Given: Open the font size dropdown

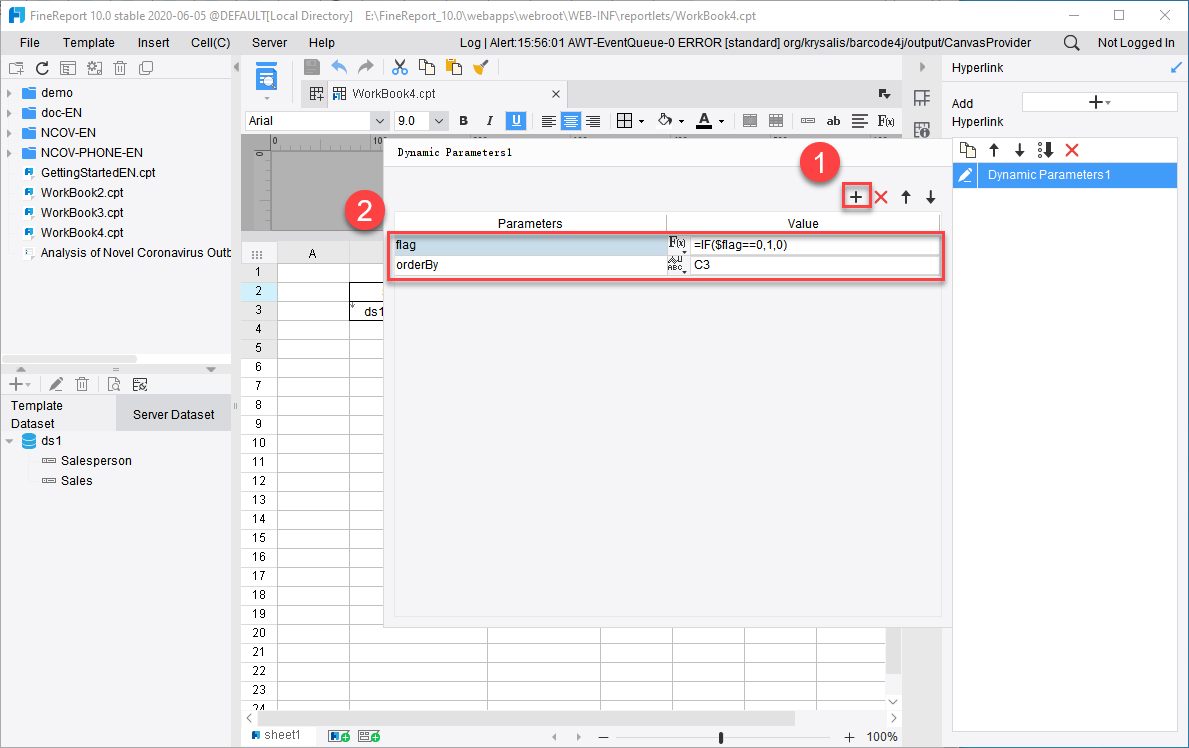Looking at the screenshot, I should 438,120.
